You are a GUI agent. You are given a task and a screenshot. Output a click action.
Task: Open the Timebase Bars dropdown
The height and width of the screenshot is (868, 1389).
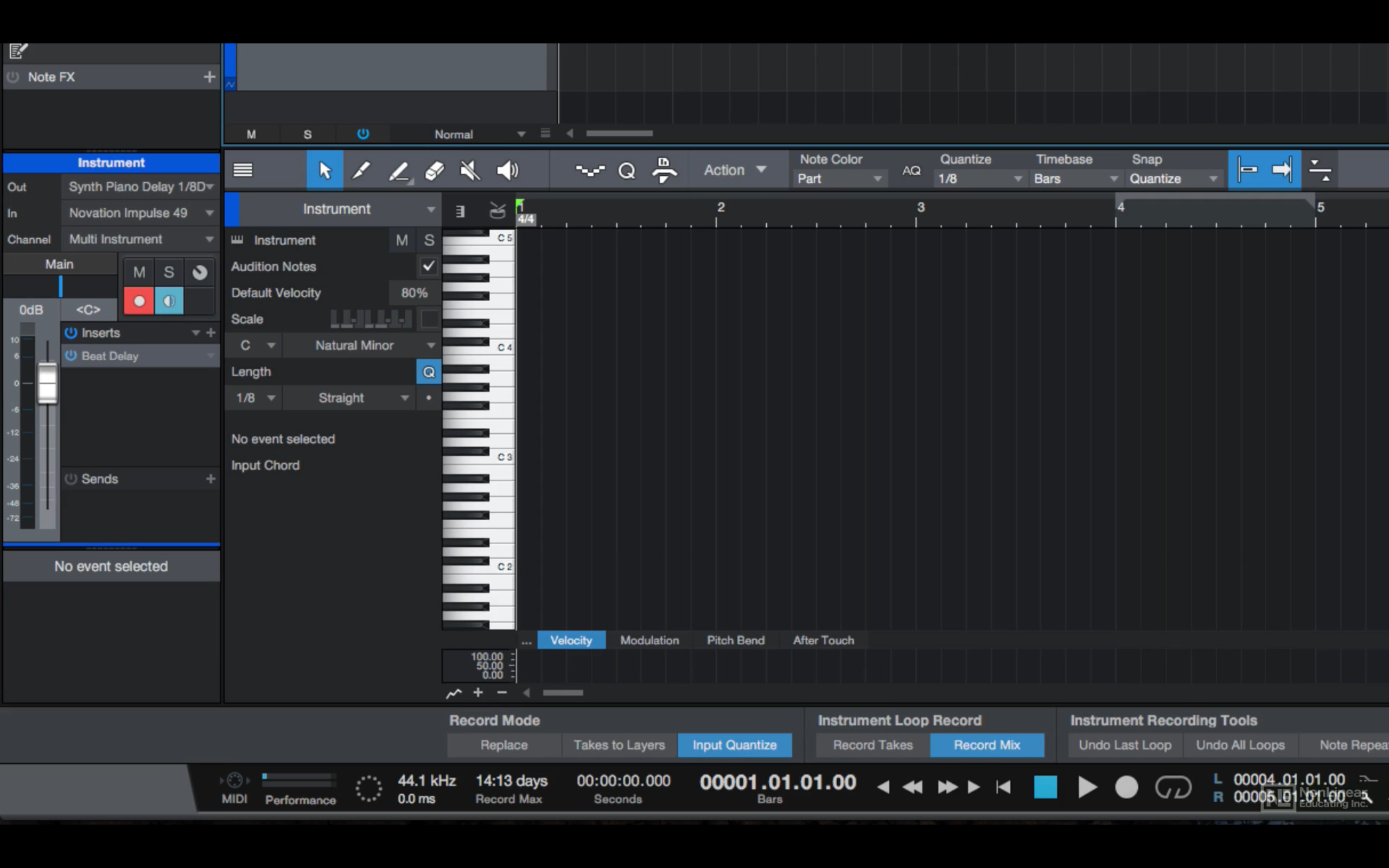click(x=1074, y=178)
